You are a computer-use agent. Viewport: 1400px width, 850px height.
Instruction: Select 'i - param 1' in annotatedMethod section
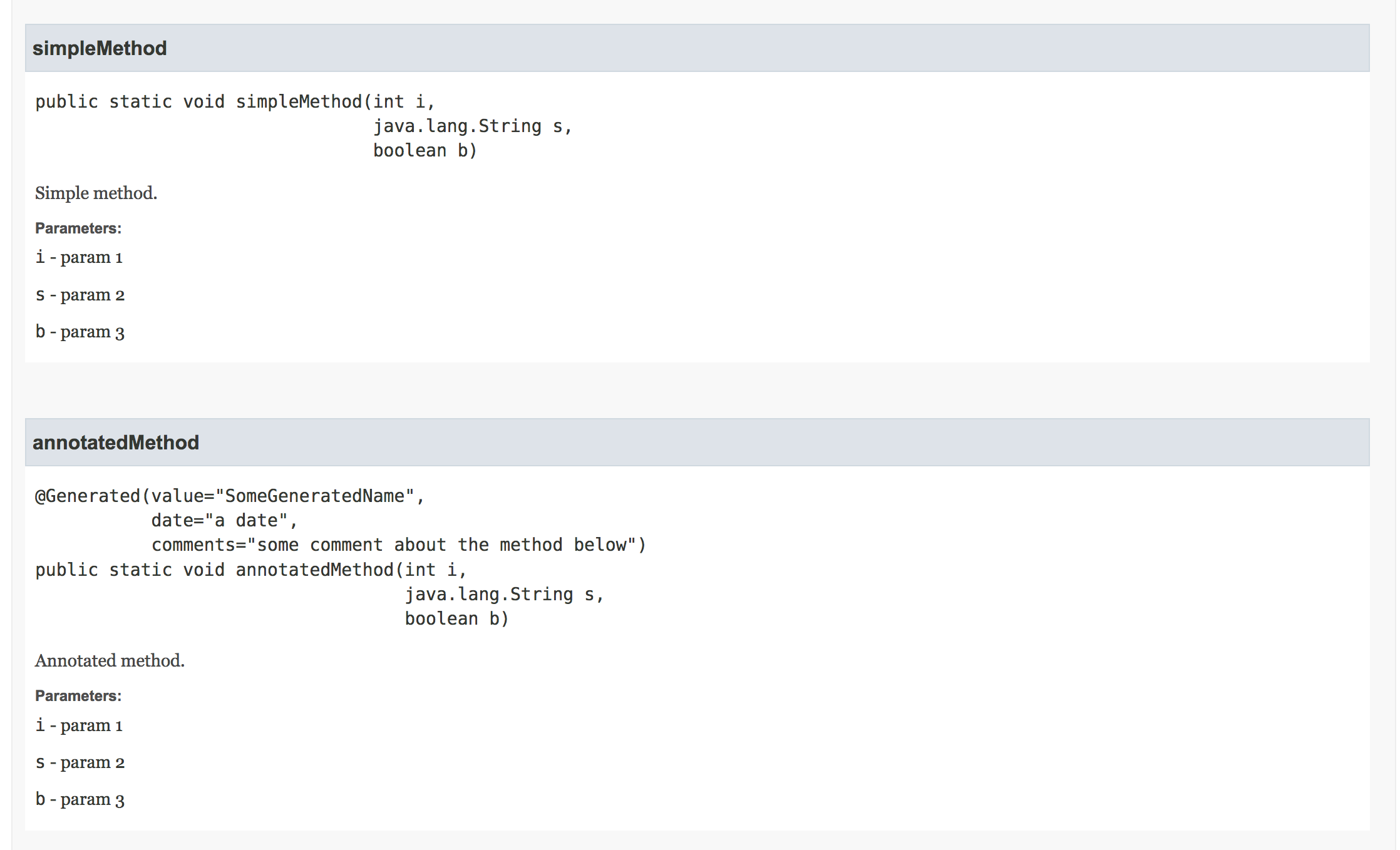(79, 725)
